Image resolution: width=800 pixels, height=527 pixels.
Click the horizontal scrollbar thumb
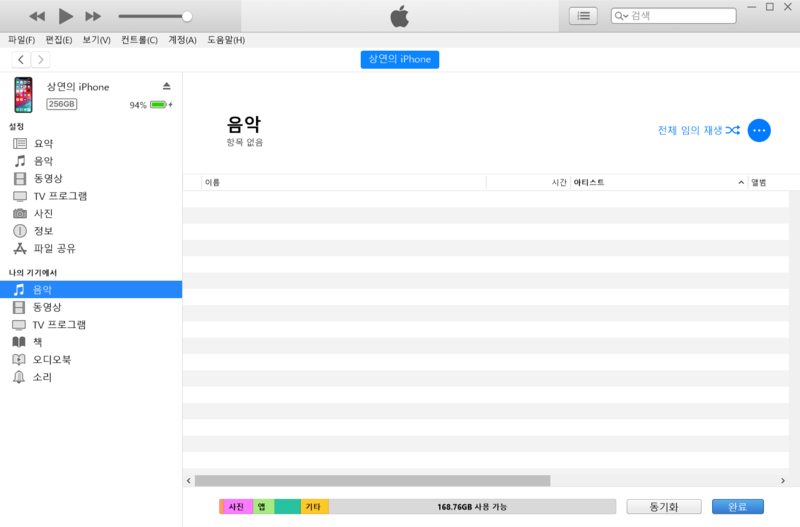tap(372, 481)
